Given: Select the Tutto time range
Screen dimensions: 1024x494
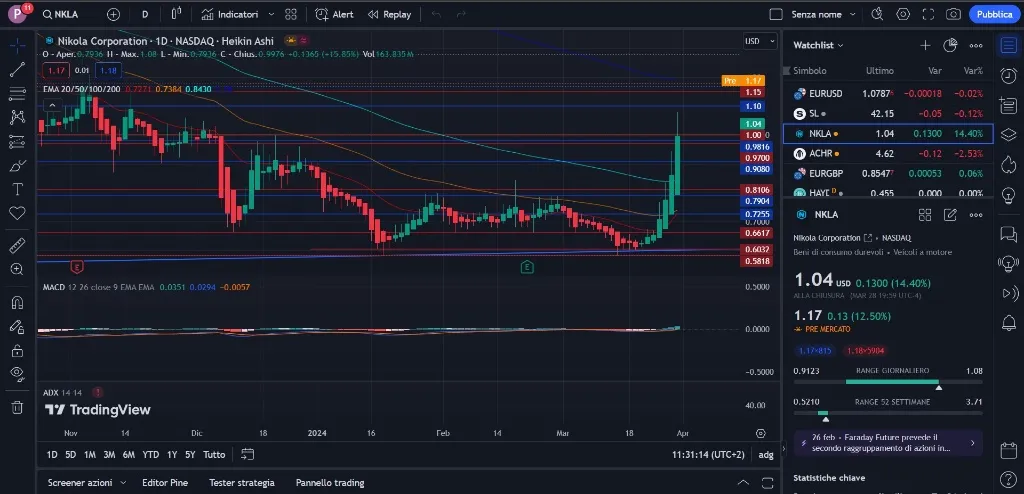Looking at the screenshot, I should [x=214, y=454].
